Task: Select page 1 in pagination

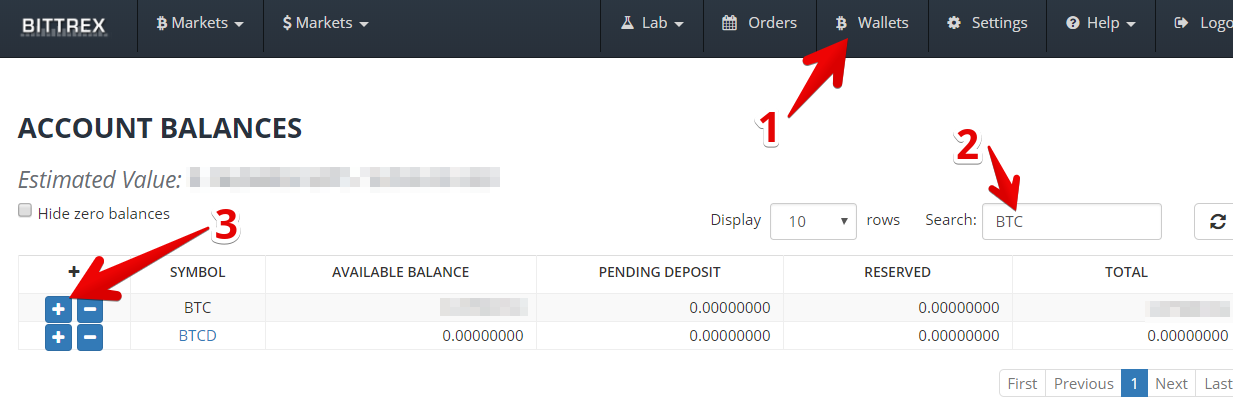Action: point(1134,383)
